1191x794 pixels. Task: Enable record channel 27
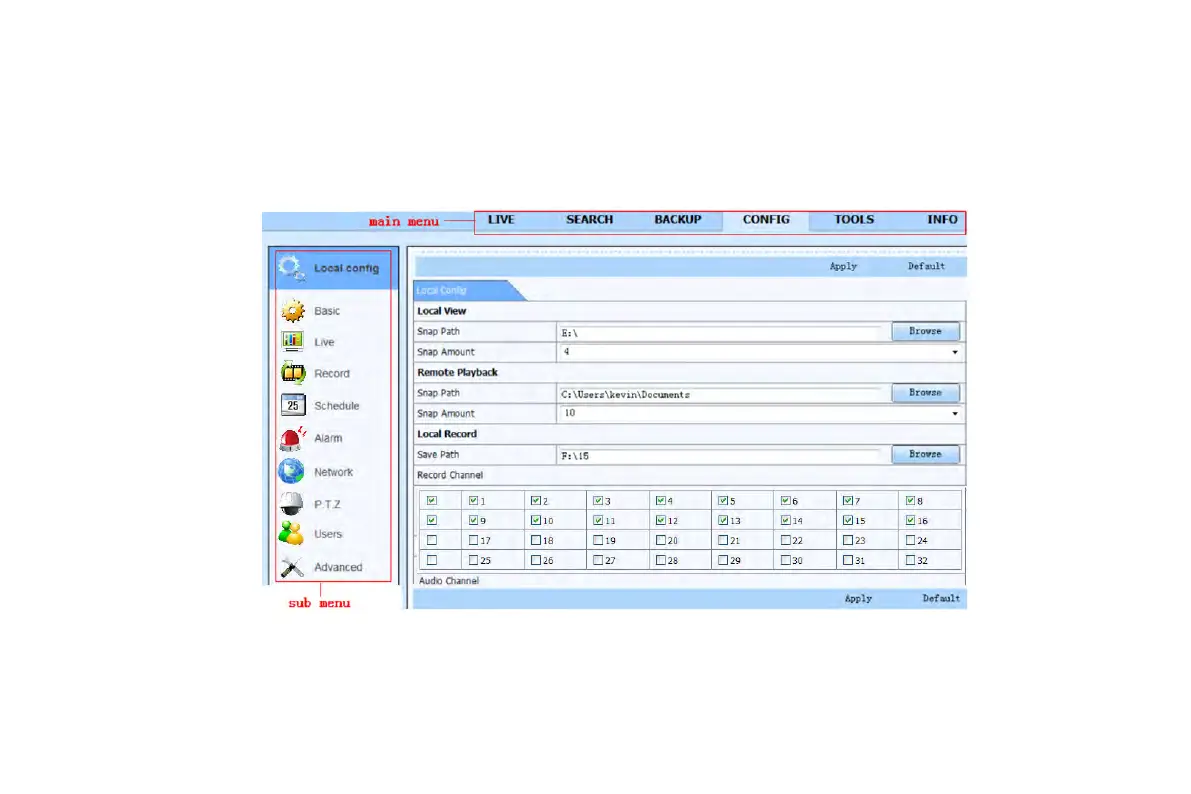point(598,560)
